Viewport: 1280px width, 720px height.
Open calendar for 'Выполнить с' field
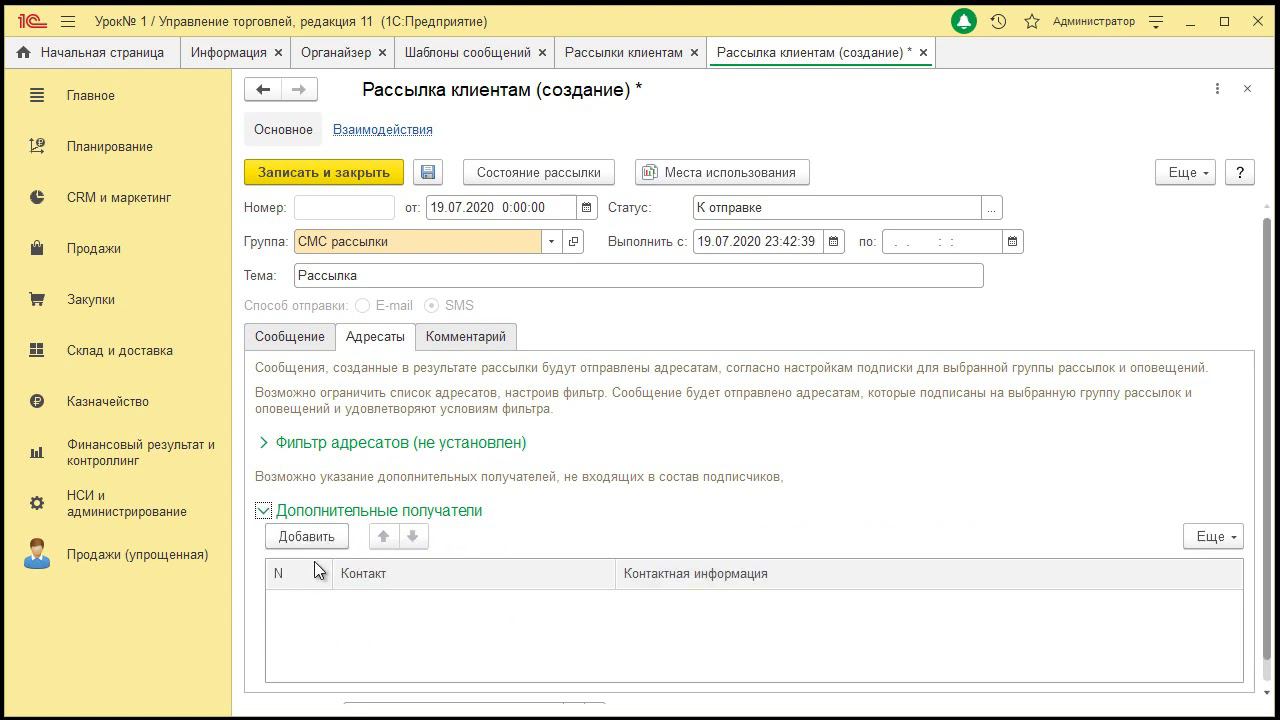[834, 242]
